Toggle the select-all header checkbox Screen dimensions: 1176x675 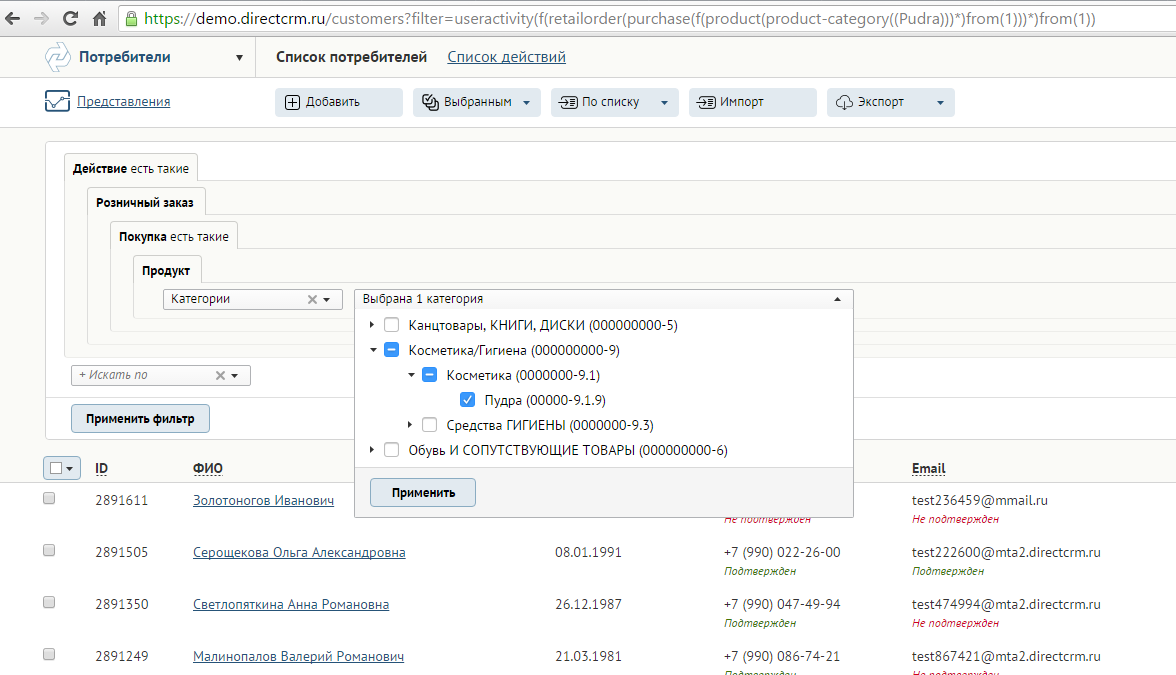pos(56,468)
